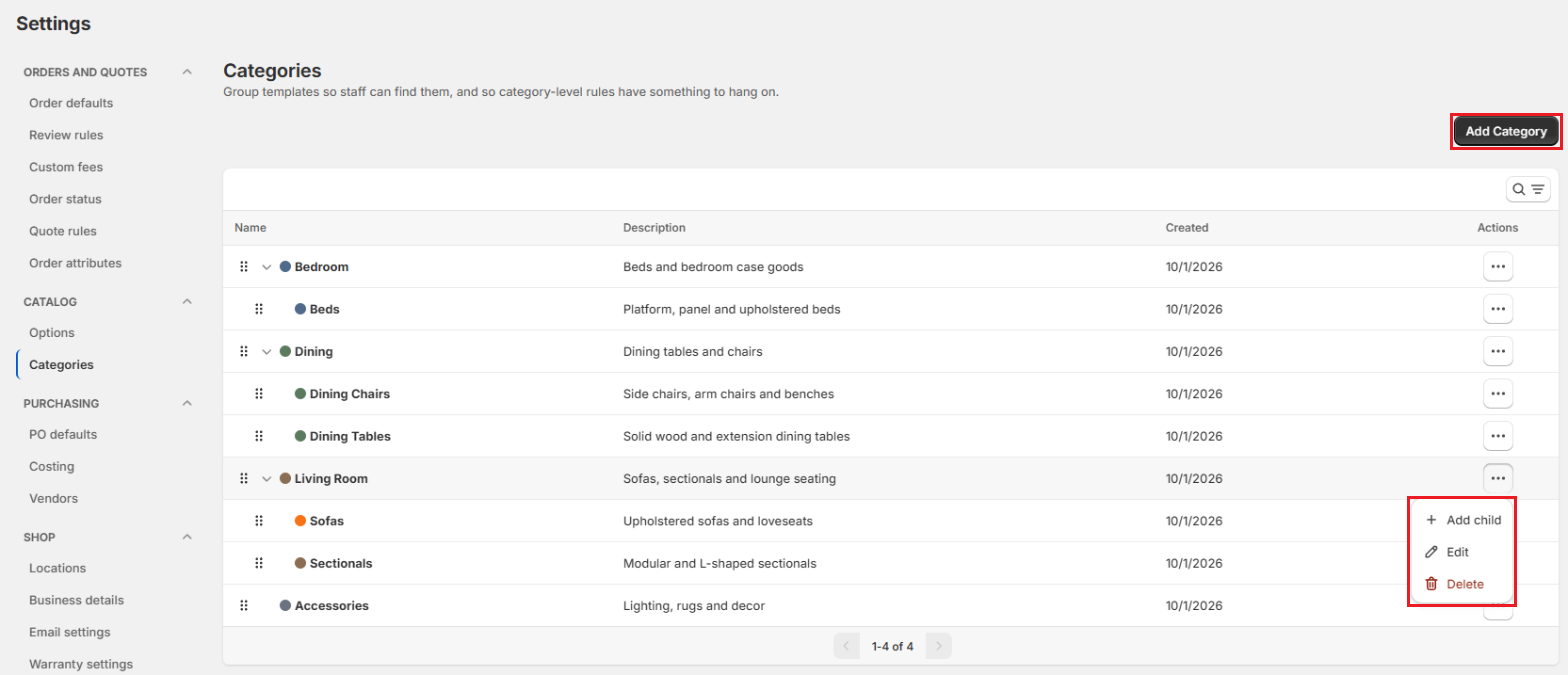The height and width of the screenshot is (675, 1568).
Task: Open Review rules settings
Action: tap(66, 135)
